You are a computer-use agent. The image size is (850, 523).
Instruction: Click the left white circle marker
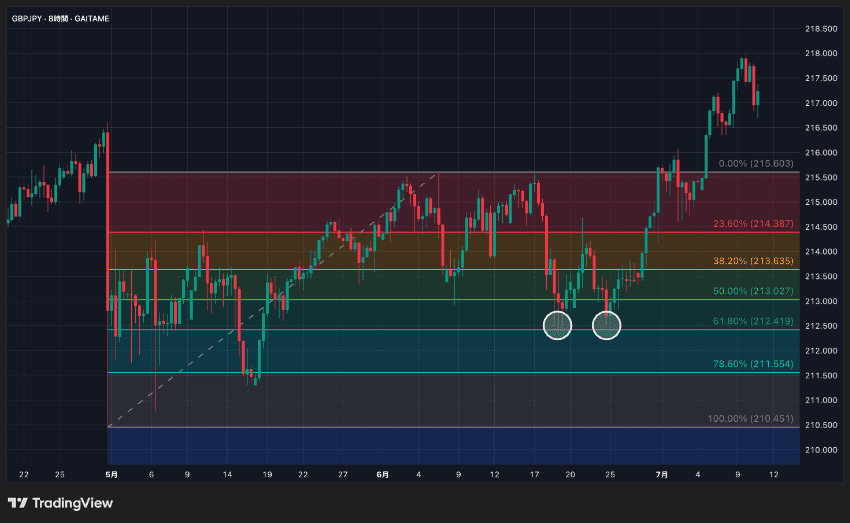coord(557,325)
